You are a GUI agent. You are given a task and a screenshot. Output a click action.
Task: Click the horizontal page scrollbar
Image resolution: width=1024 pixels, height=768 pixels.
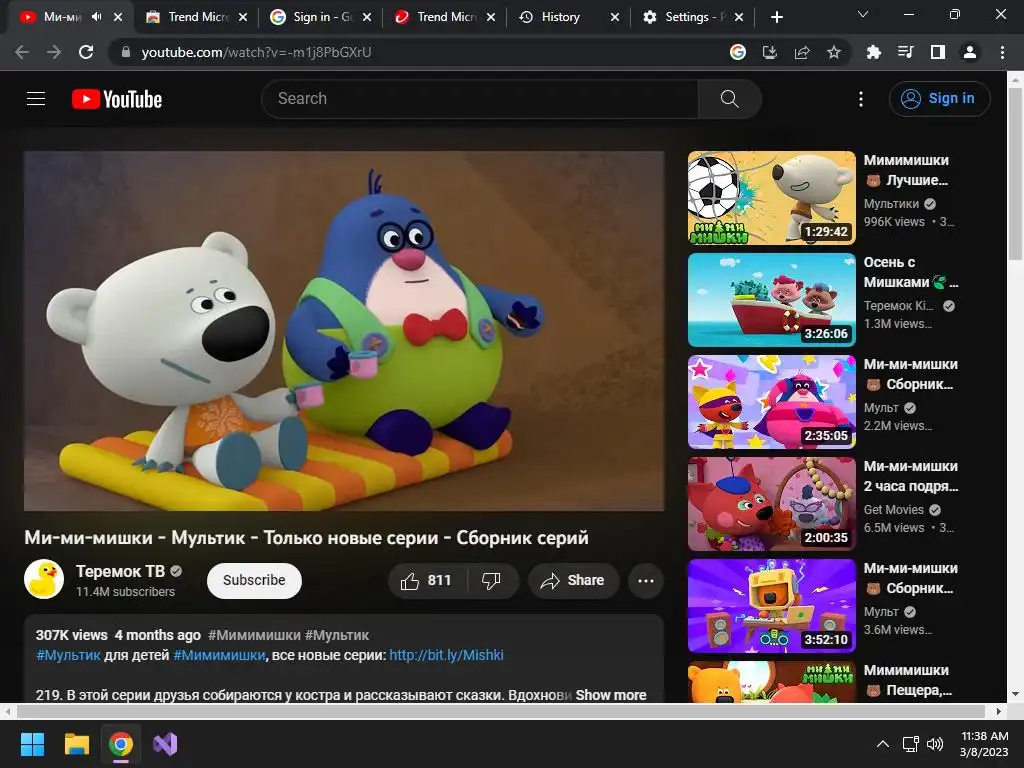500,711
